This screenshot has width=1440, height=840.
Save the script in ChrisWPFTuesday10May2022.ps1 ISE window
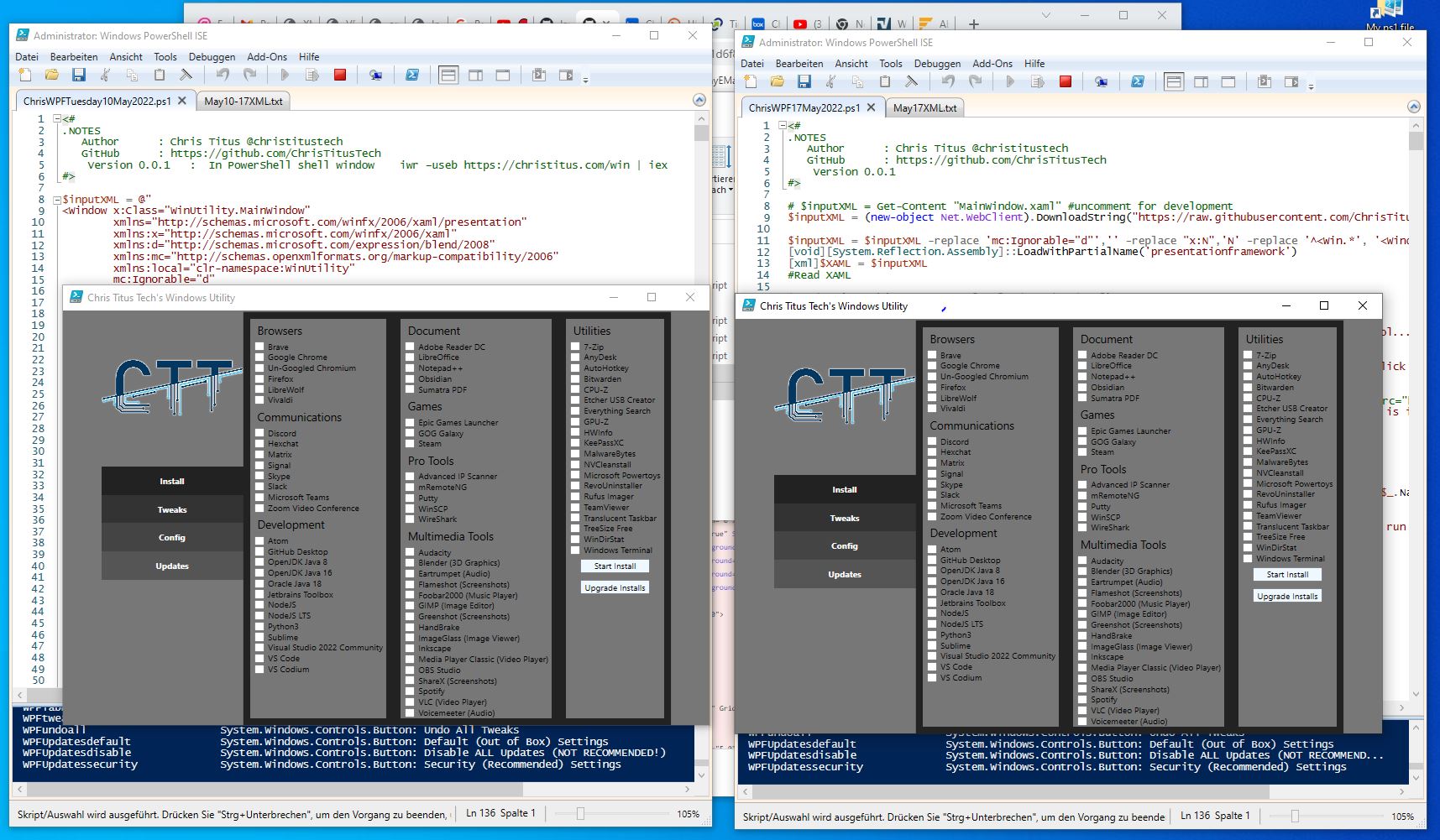tap(79, 76)
